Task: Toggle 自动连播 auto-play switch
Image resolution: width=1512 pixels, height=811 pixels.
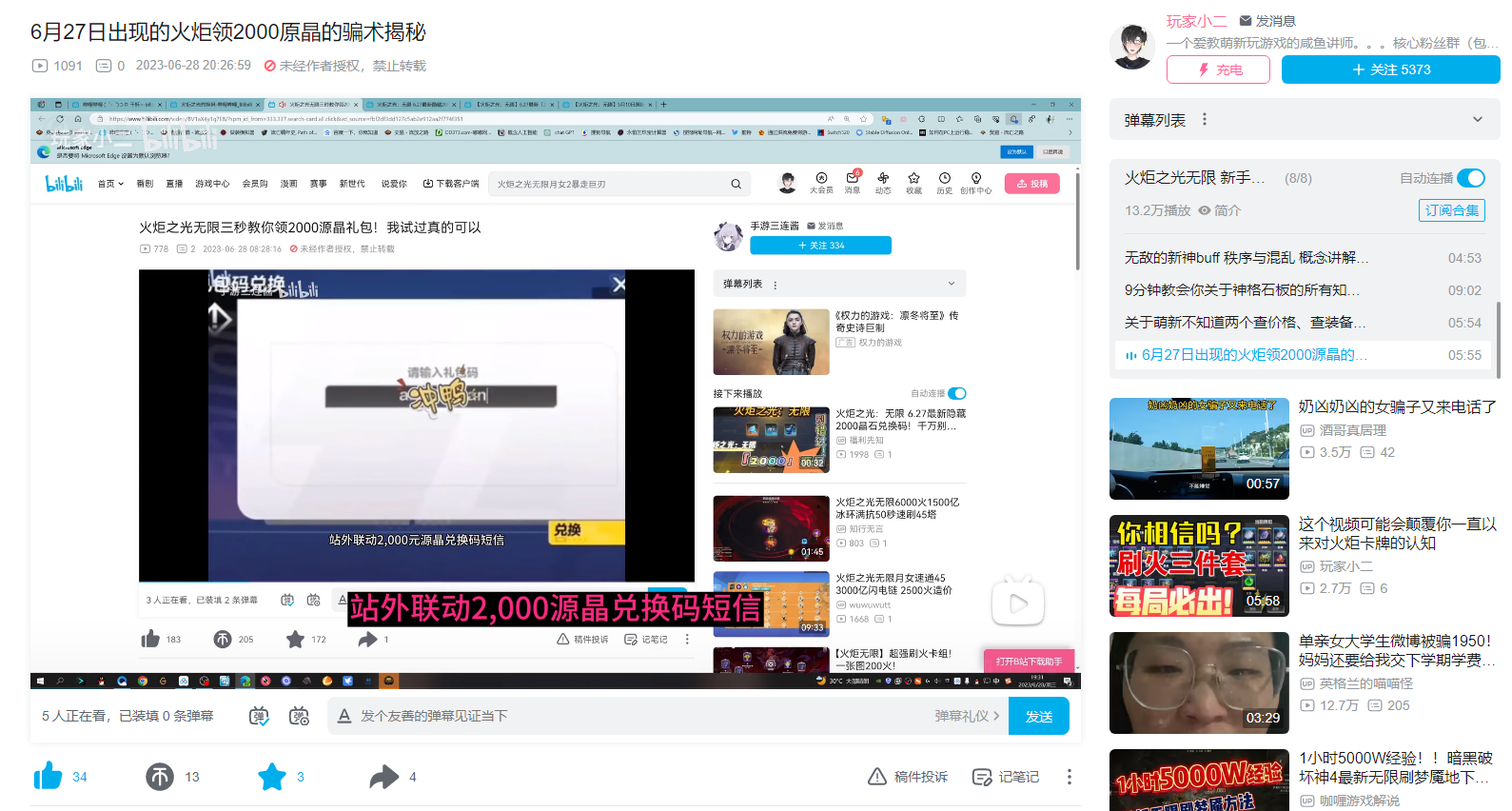Action: [x=1471, y=178]
